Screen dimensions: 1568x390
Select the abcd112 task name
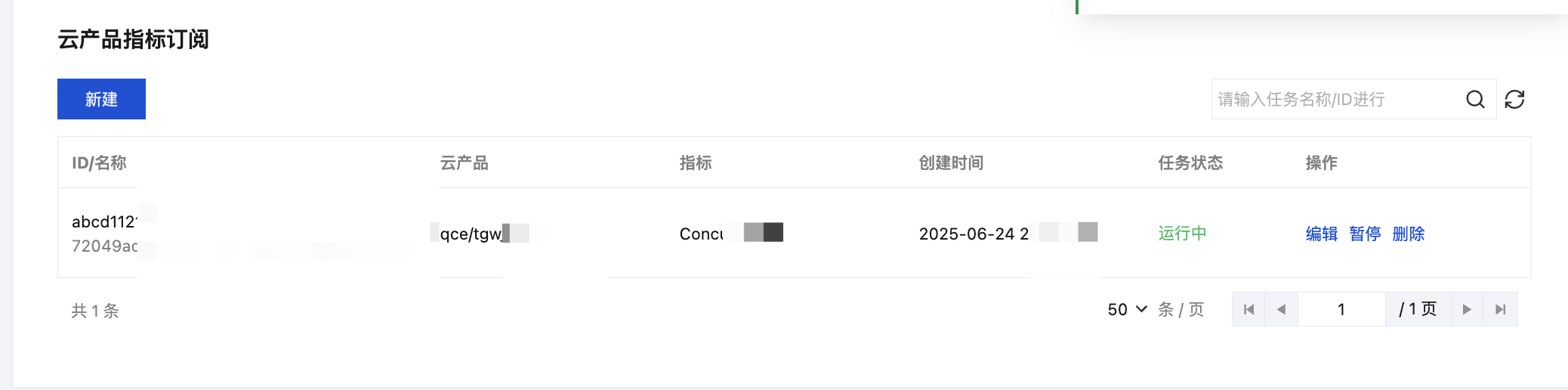(104, 221)
